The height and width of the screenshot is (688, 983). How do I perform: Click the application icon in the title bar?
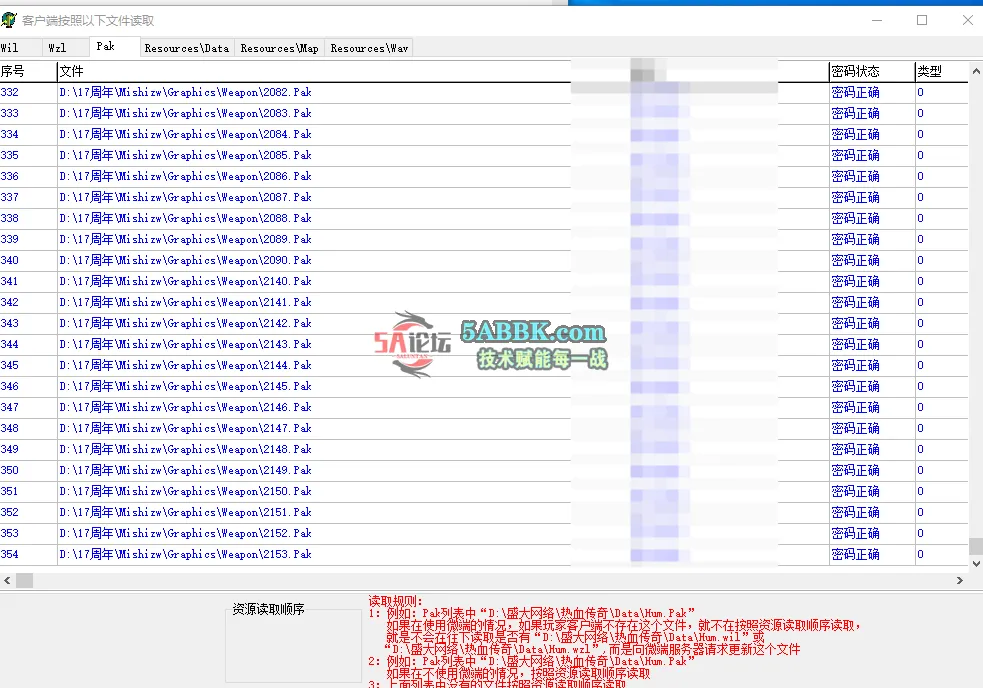point(10,20)
